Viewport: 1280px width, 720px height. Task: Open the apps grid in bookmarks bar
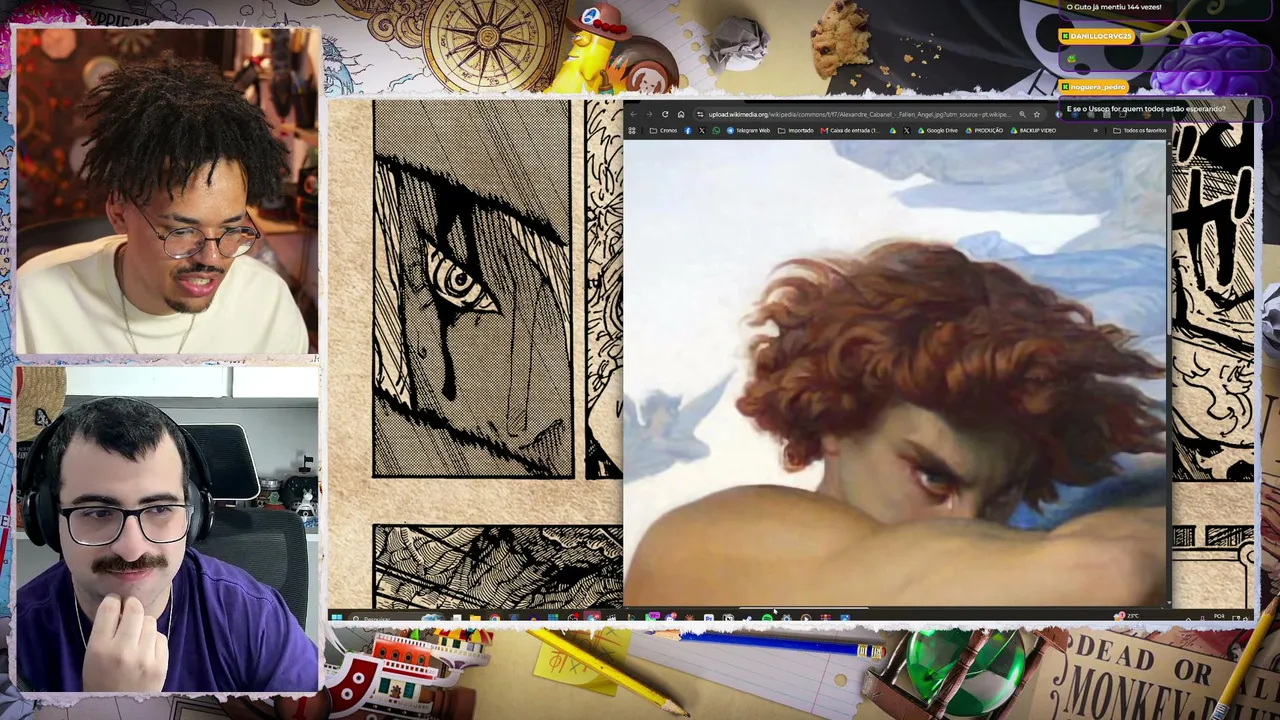[x=632, y=131]
